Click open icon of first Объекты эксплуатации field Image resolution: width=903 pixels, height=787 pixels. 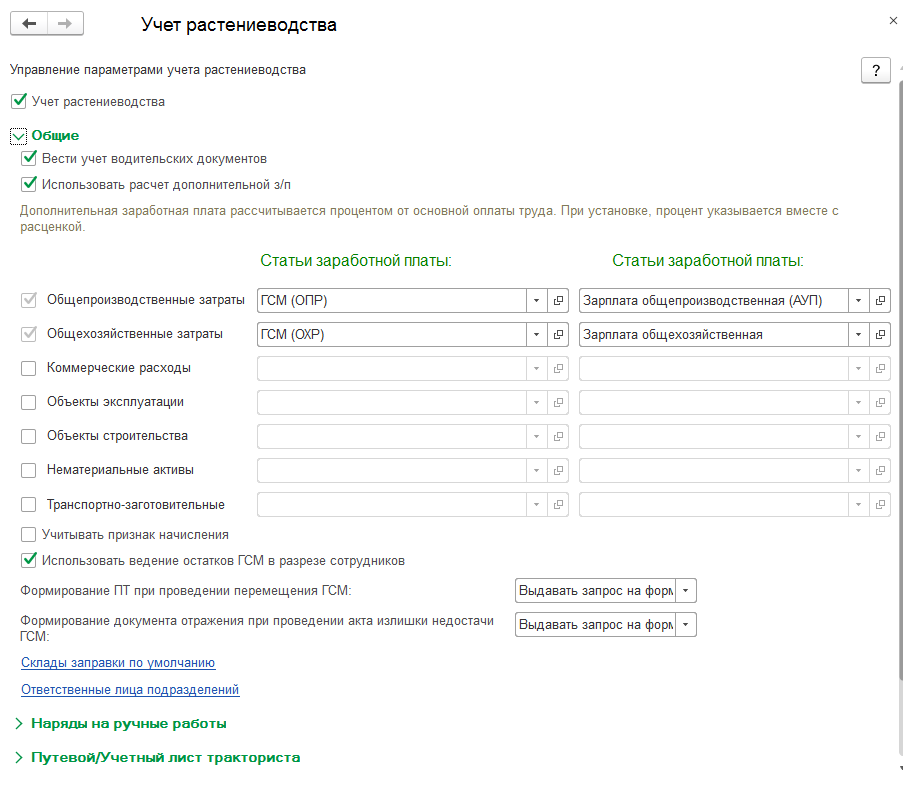(558, 402)
